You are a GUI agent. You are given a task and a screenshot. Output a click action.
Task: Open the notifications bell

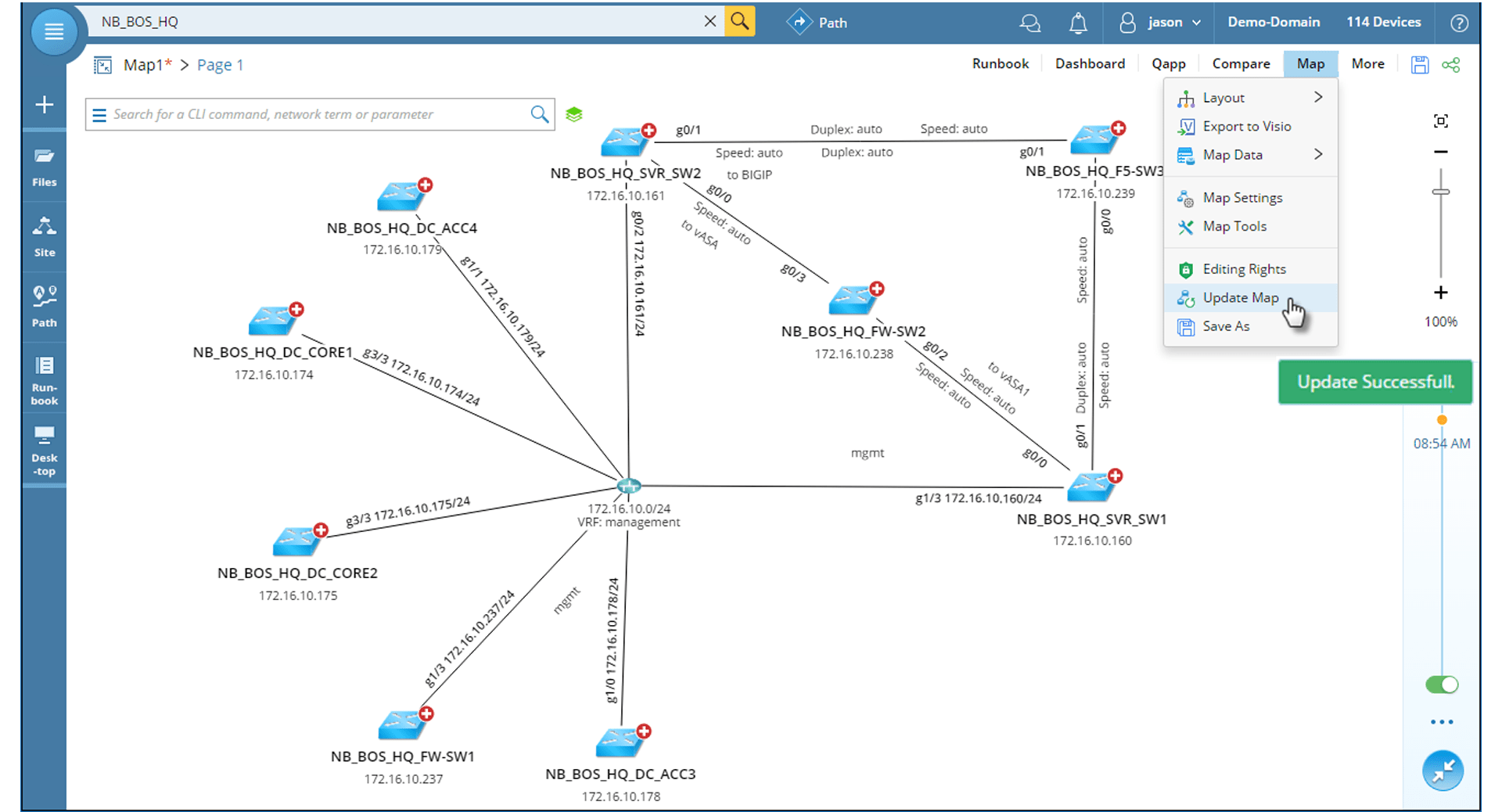click(x=1078, y=22)
